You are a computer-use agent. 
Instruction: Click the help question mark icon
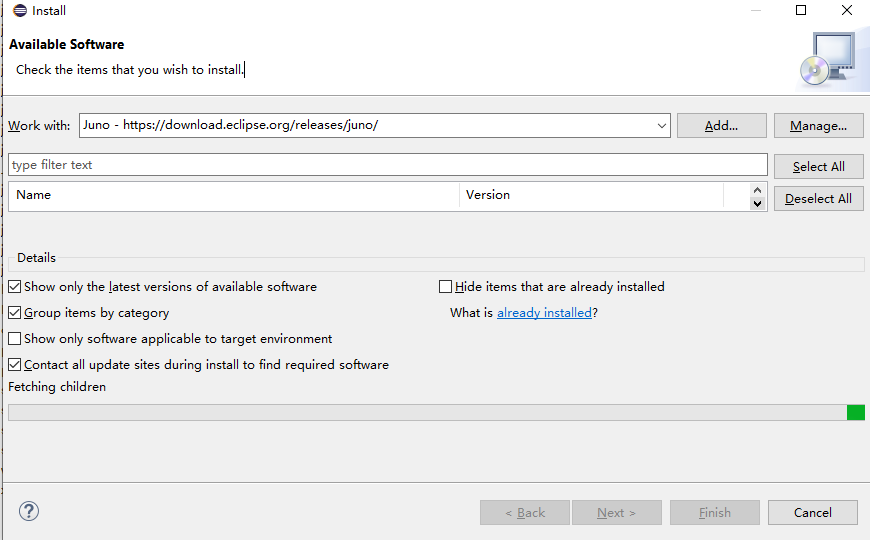tap(29, 511)
